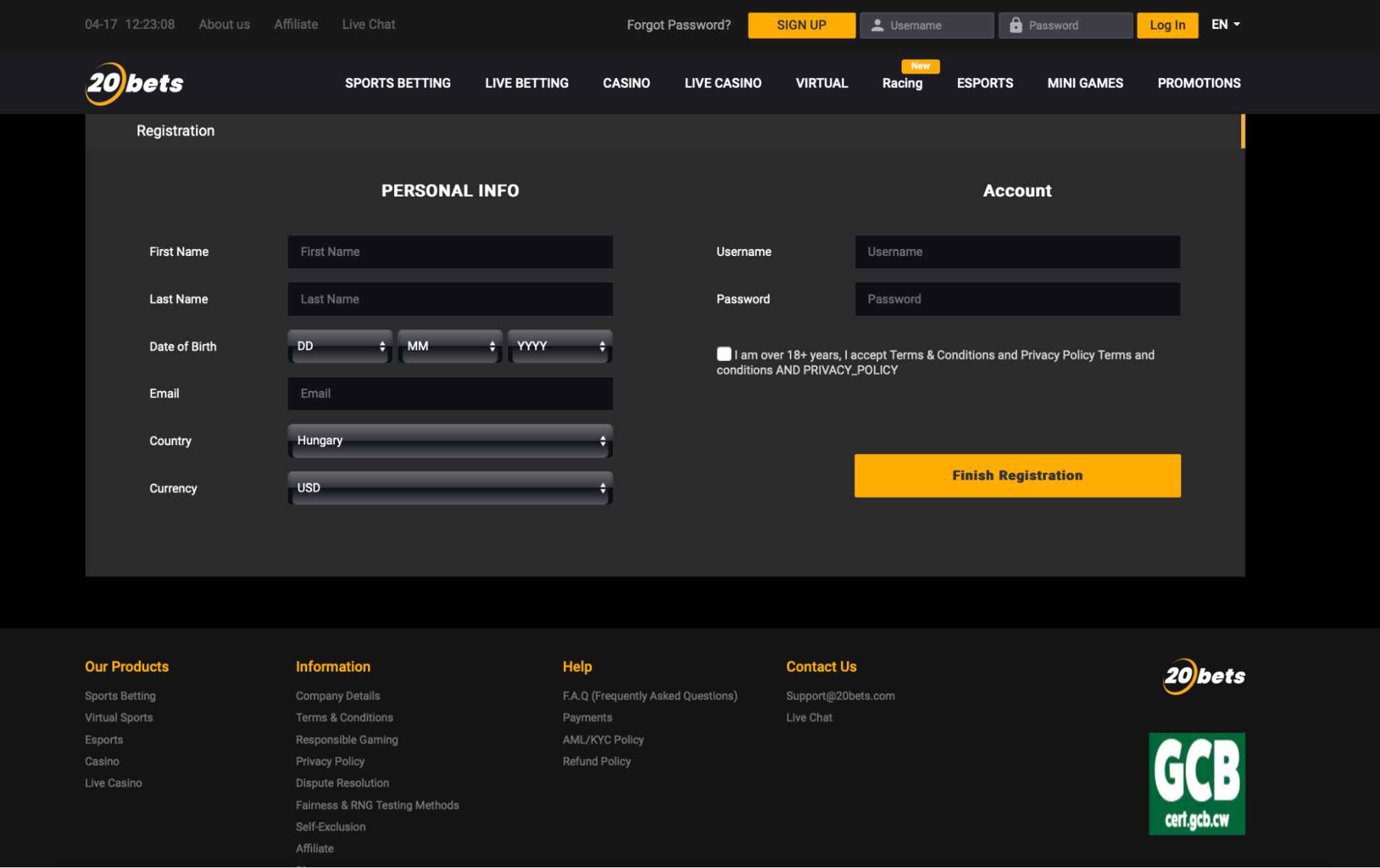Open the GCB certification badge
The image size is (1380, 868).
coord(1197,784)
